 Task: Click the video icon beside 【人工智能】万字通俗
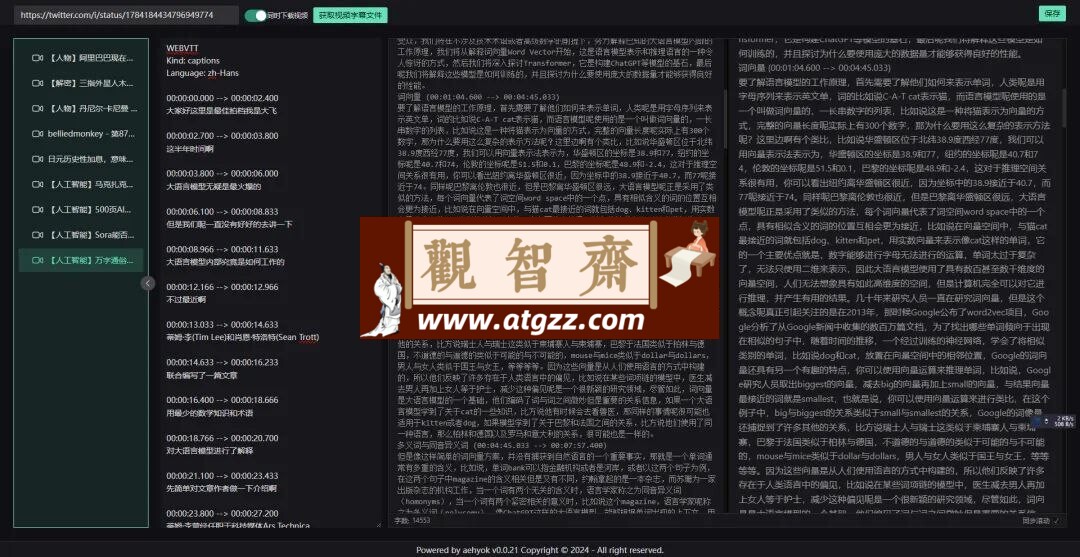click(x=37, y=260)
